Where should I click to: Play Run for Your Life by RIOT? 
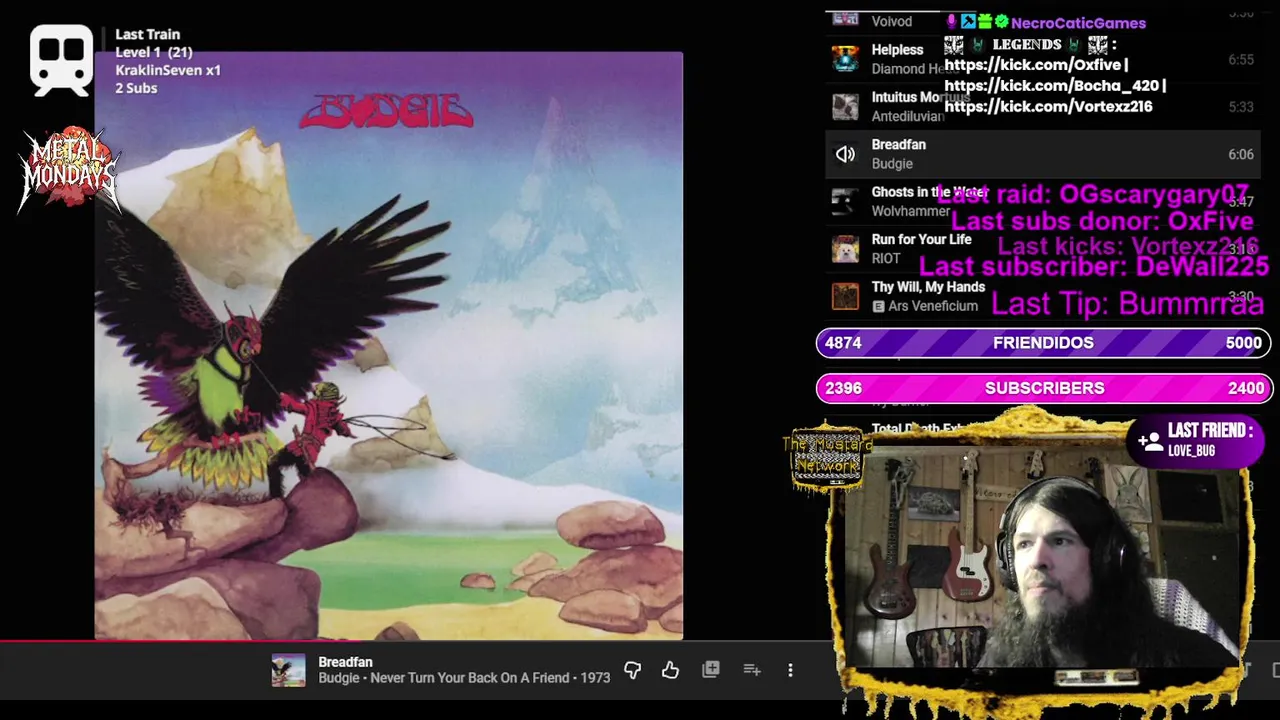point(1042,249)
